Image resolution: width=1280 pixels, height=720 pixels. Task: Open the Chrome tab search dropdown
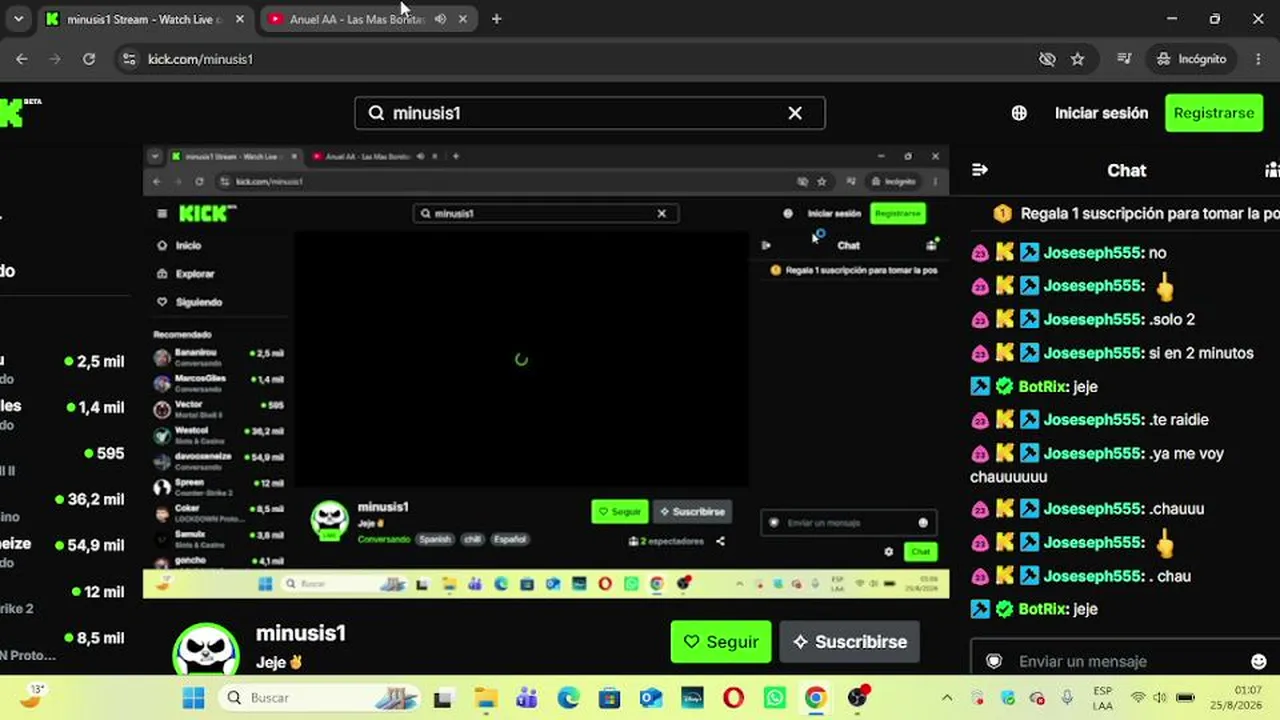point(18,19)
